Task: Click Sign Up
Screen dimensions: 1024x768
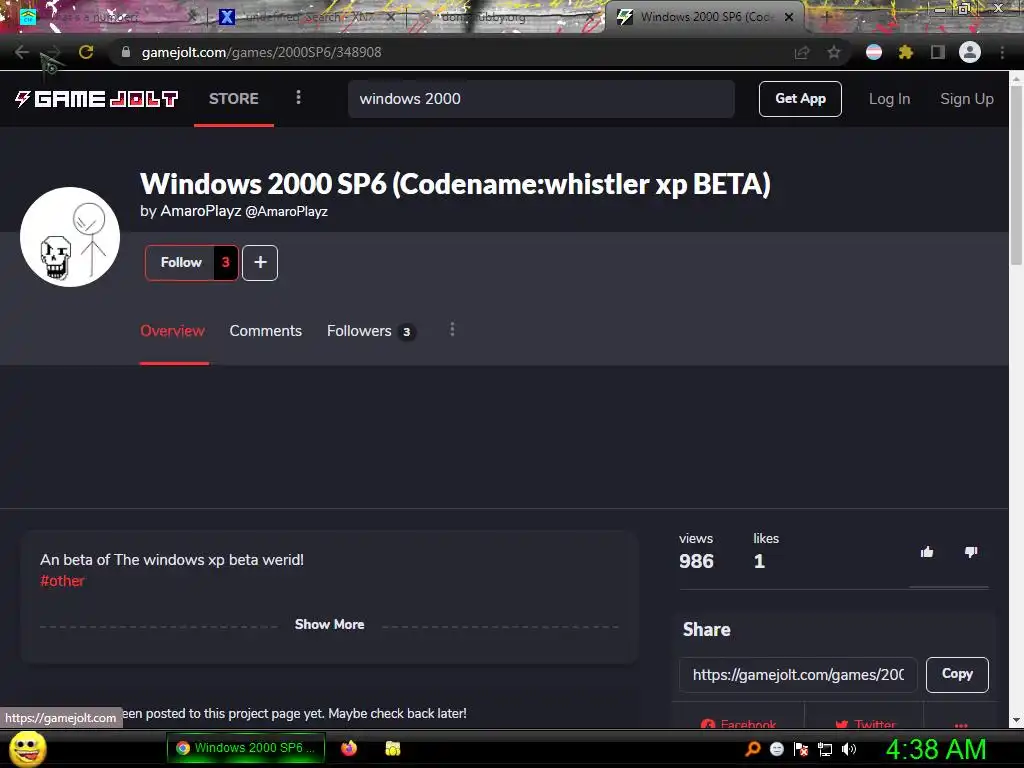Action: coord(967,99)
